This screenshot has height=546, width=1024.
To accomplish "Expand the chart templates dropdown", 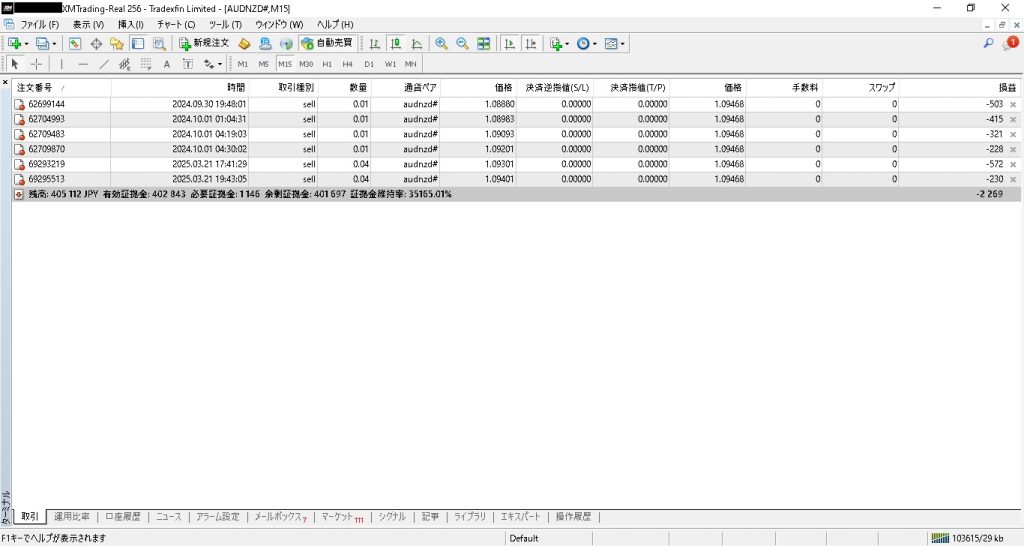I will (x=623, y=44).
